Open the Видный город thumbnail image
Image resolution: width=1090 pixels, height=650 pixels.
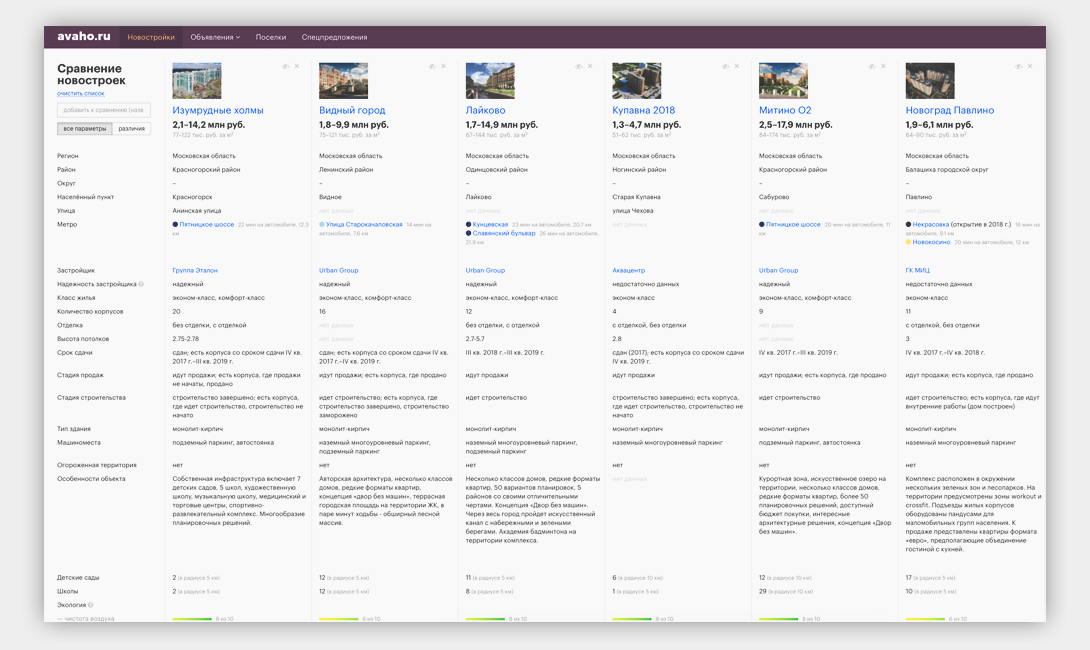343,81
